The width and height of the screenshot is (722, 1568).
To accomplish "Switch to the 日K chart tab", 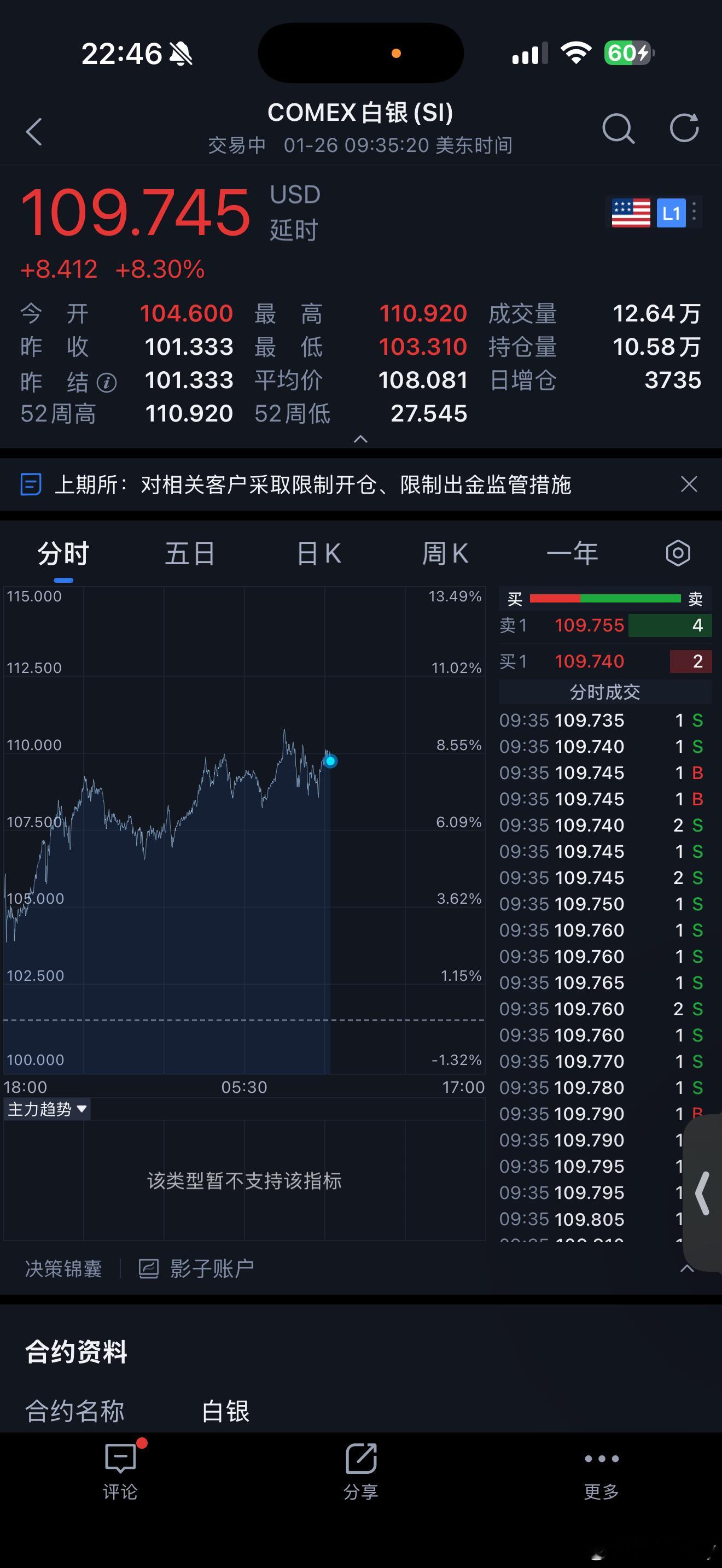I will click(x=318, y=554).
